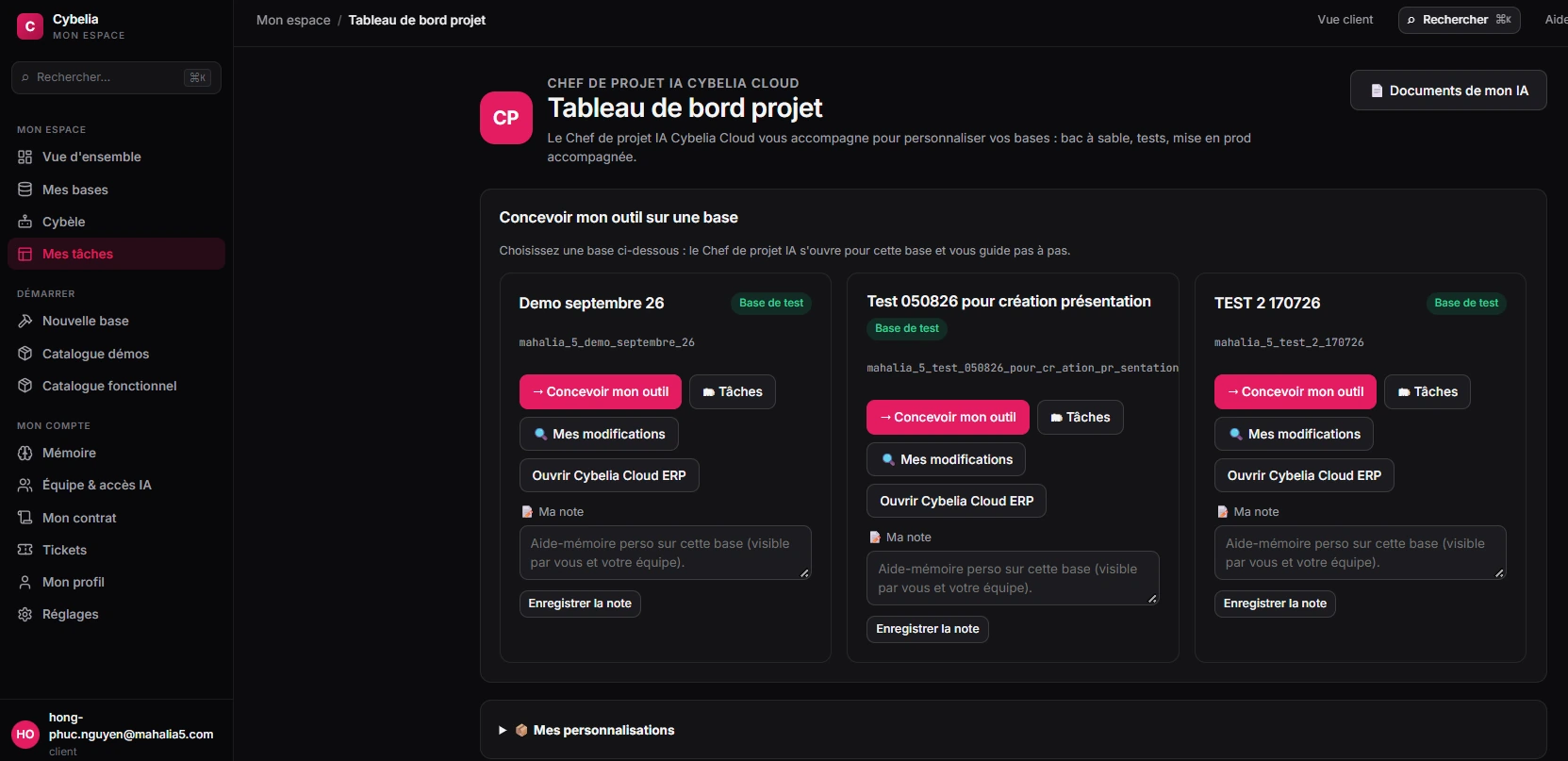Focus the Ma note field for TEST 2 170726
The height and width of the screenshot is (761, 1568).
[x=1361, y=553]
